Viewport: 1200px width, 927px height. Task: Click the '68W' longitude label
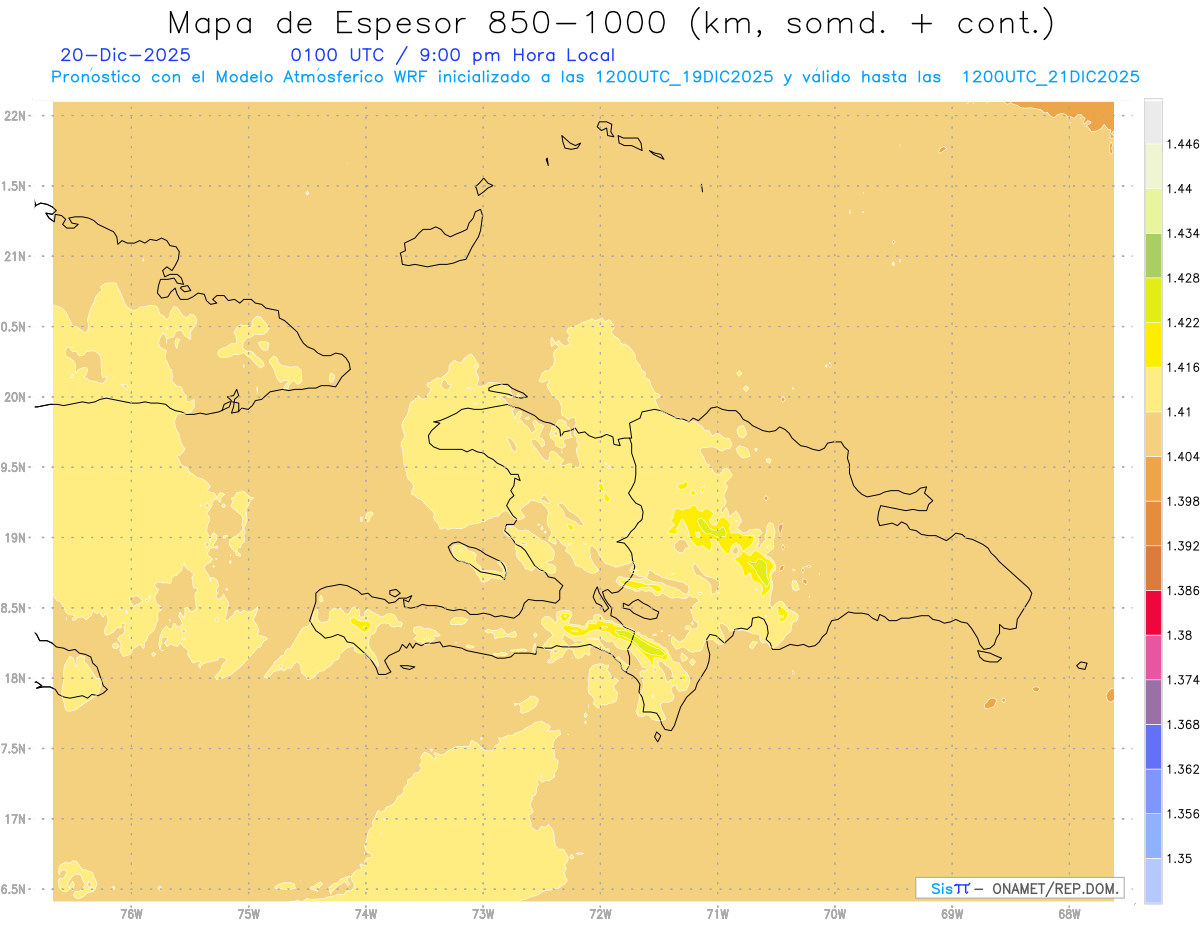click(x=1069, y=914)
